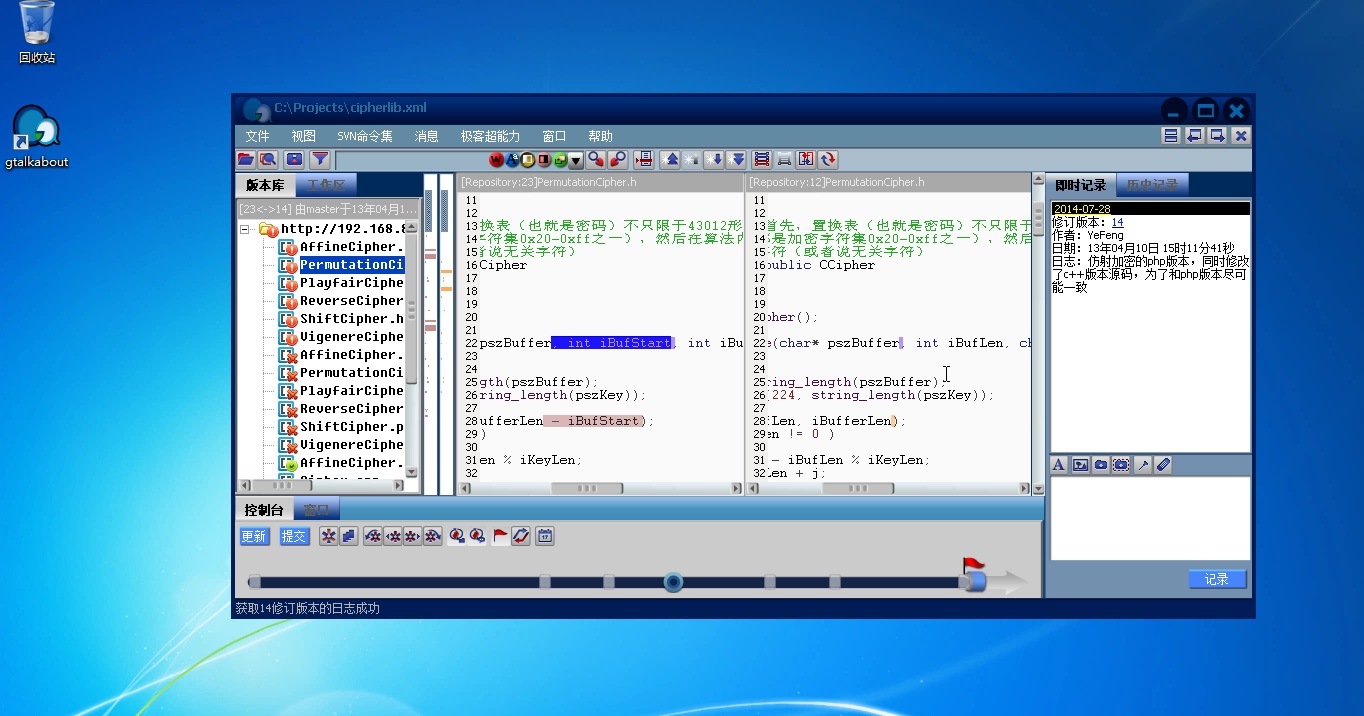This screenshot has width=1364, height=716.
Task: Click the dropdown arrow beside the colored circle icons
Action: coord(576,160)
